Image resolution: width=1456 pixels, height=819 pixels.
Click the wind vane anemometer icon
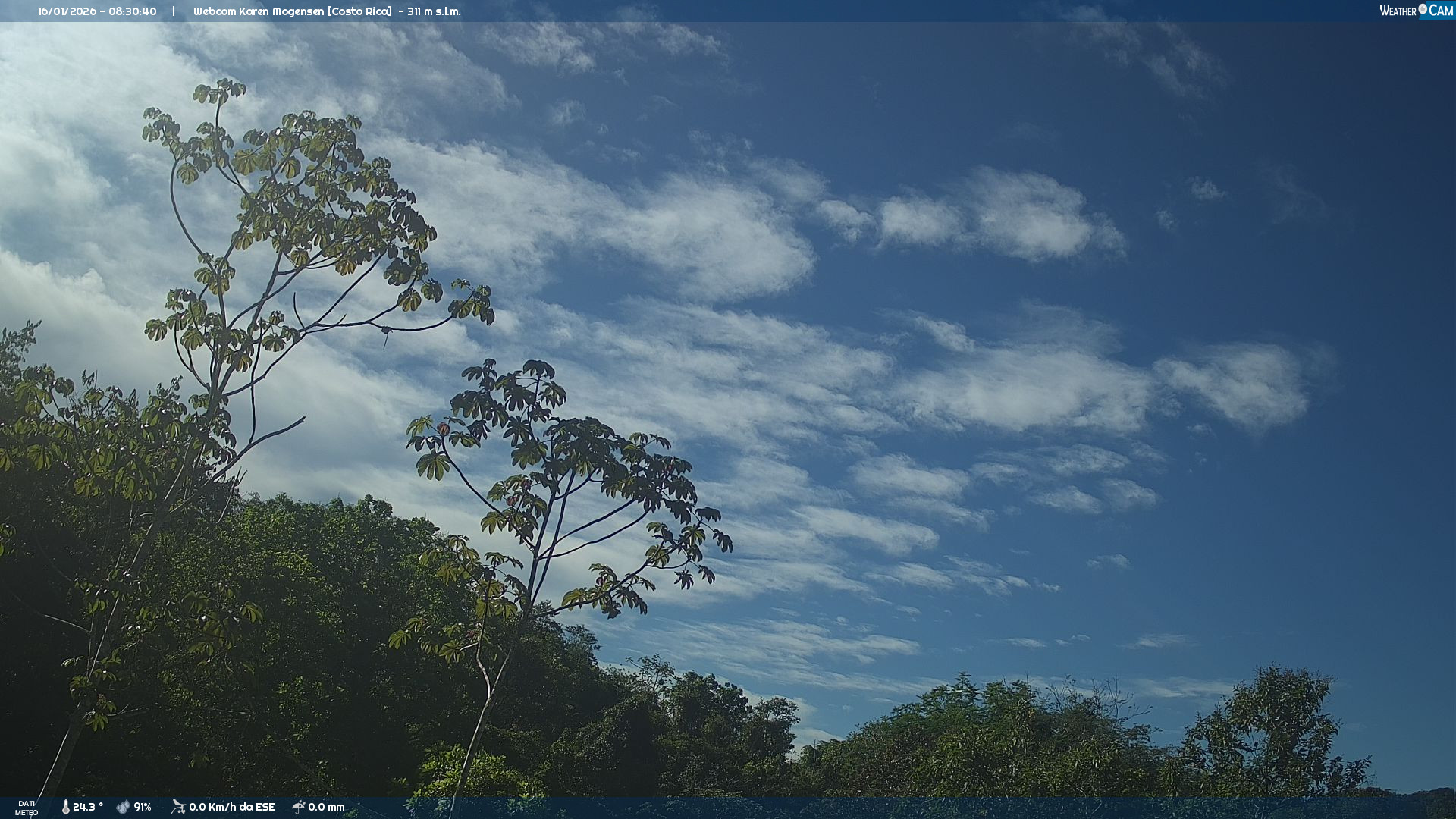[x=178, y=807]
